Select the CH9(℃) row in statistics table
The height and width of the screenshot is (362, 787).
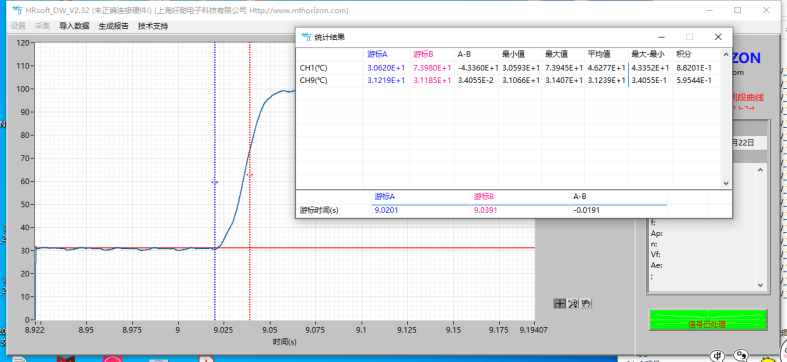508,80
